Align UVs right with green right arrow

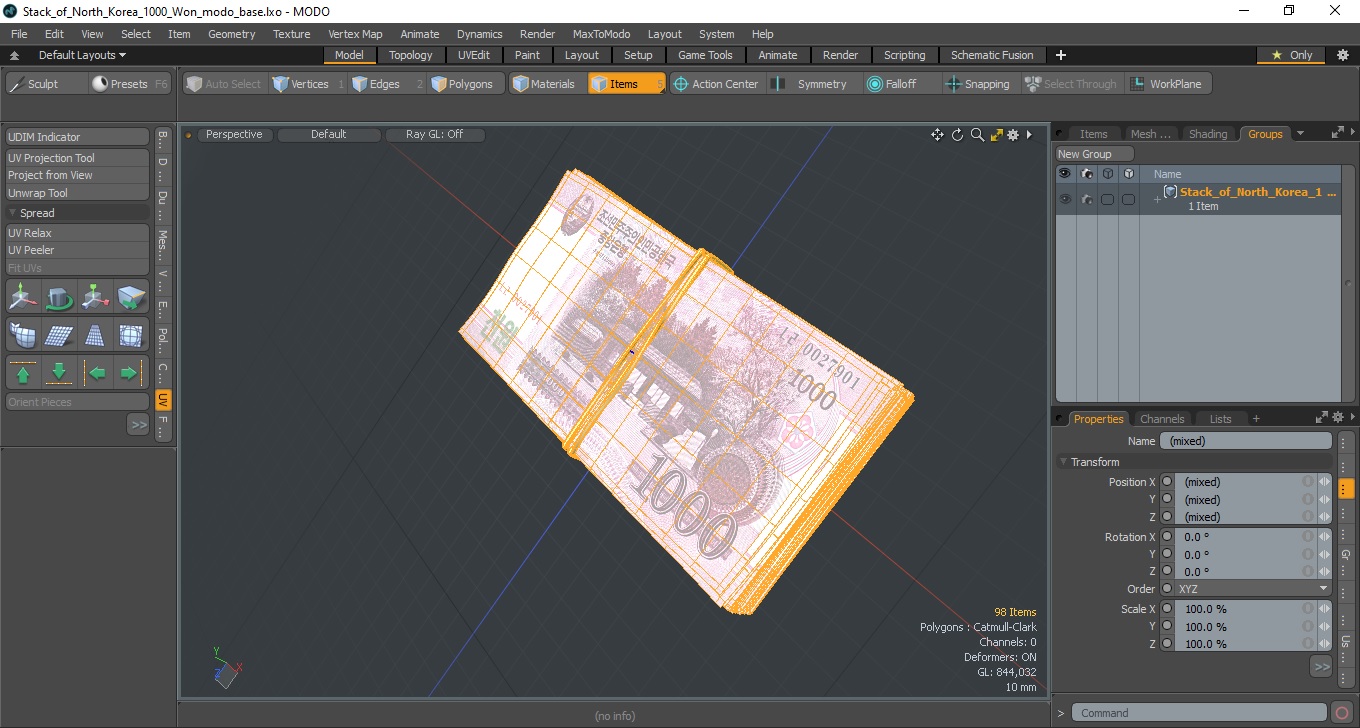pyautogui.click(x=131, y=373)
